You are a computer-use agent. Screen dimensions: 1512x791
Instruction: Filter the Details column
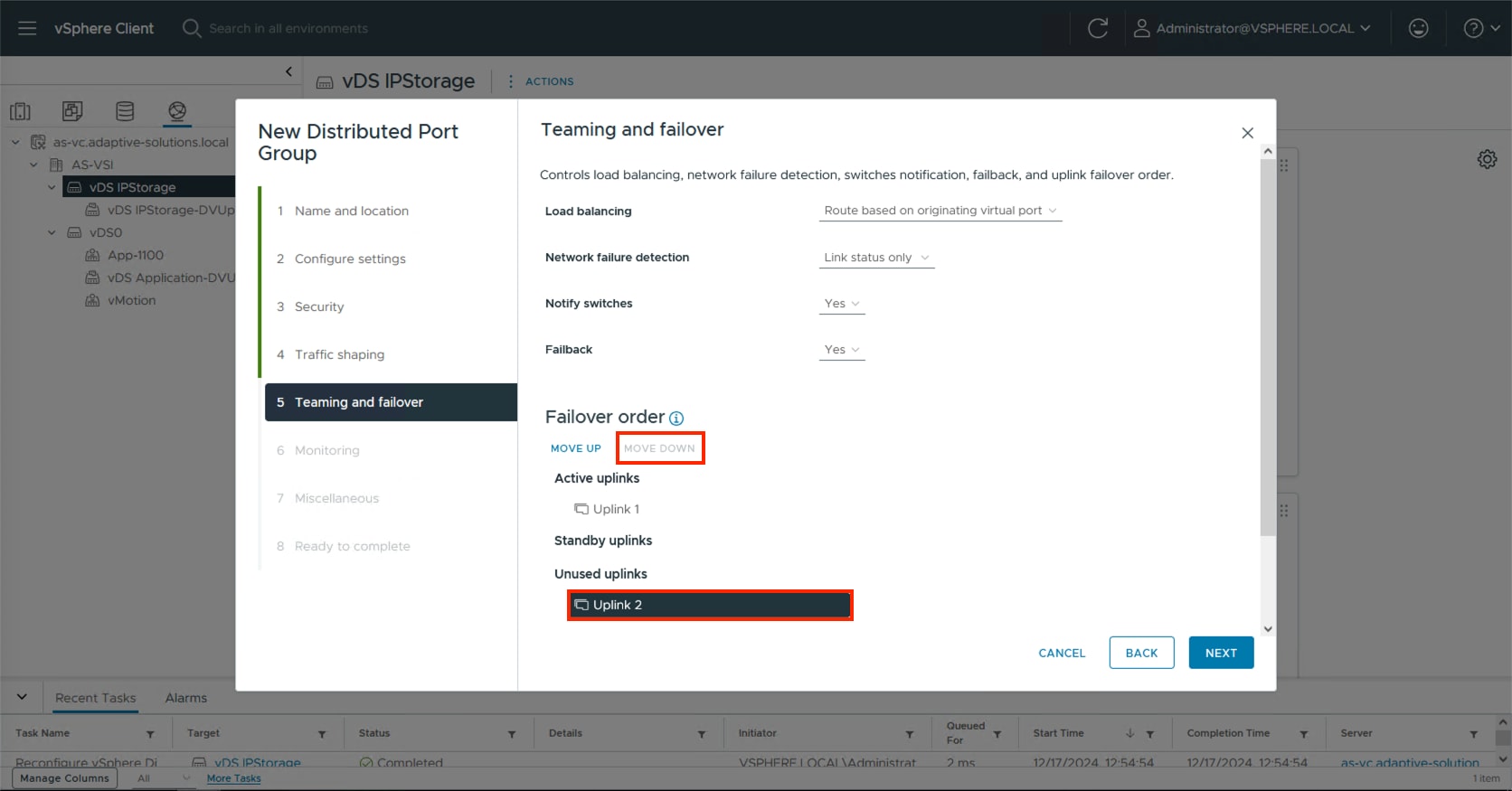[x=702, y=734]
